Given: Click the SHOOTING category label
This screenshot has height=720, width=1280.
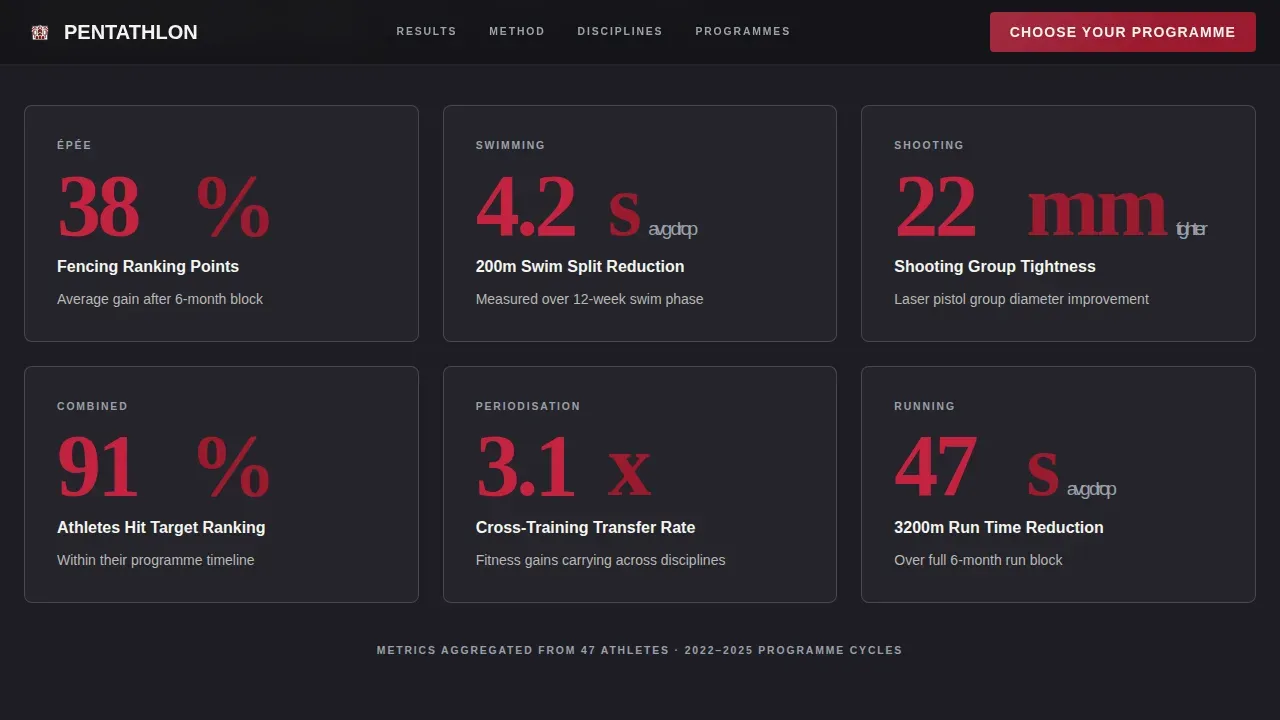Looking at the screenshot, I should point(929,145).
